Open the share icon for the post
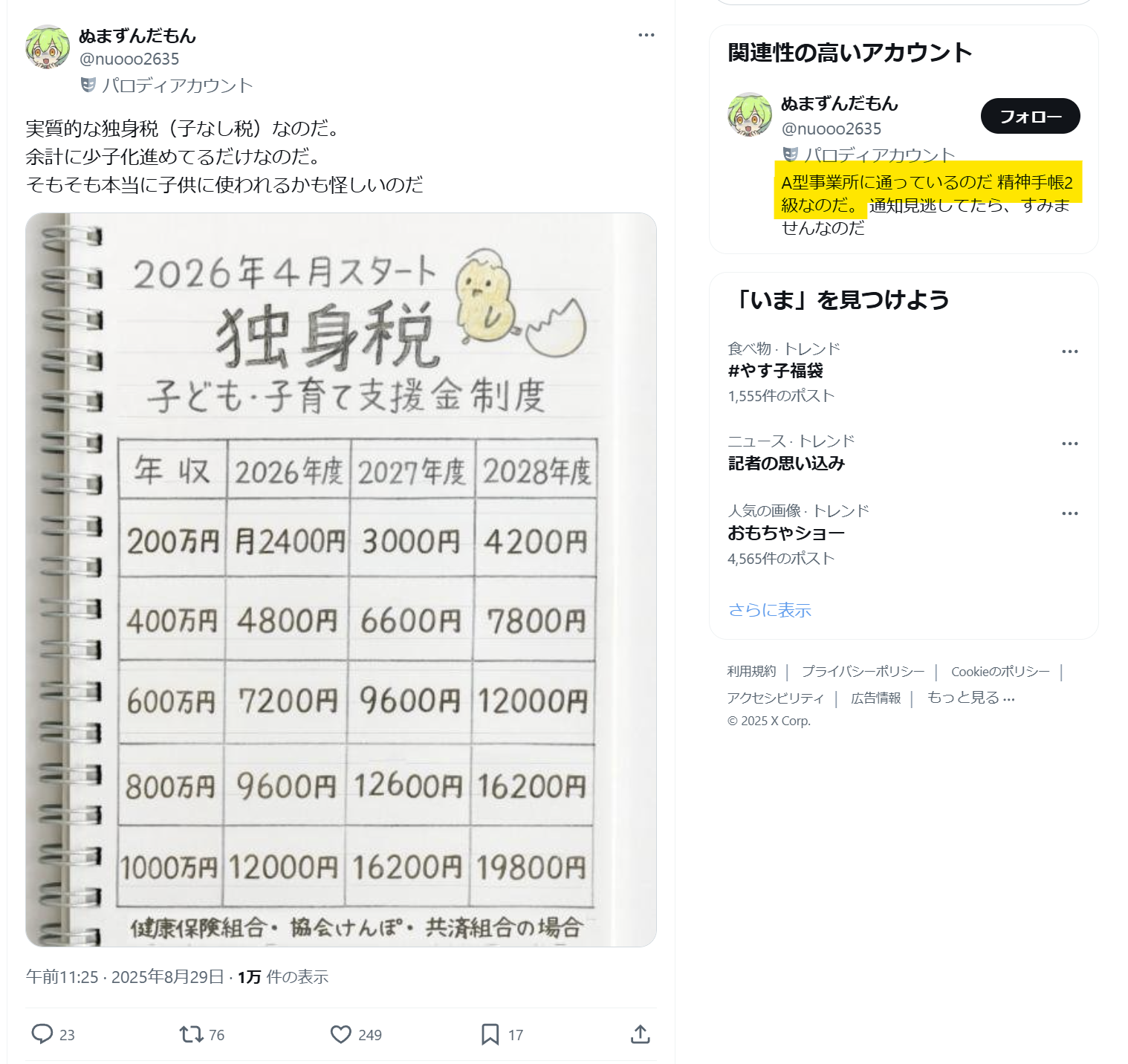This screenshot has height=1064, width=1128. click(x=641, y=1034)
